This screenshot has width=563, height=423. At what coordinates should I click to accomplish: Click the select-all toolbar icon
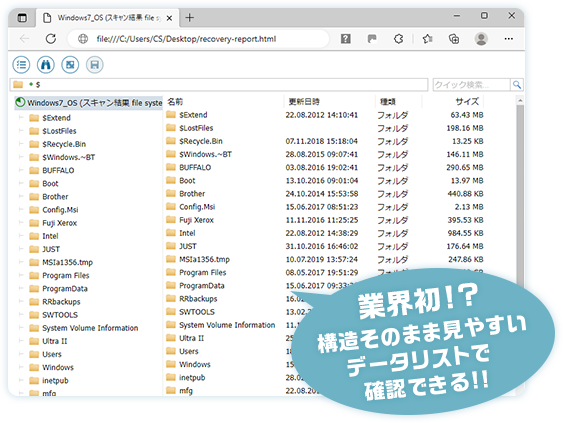pos(70,65)
